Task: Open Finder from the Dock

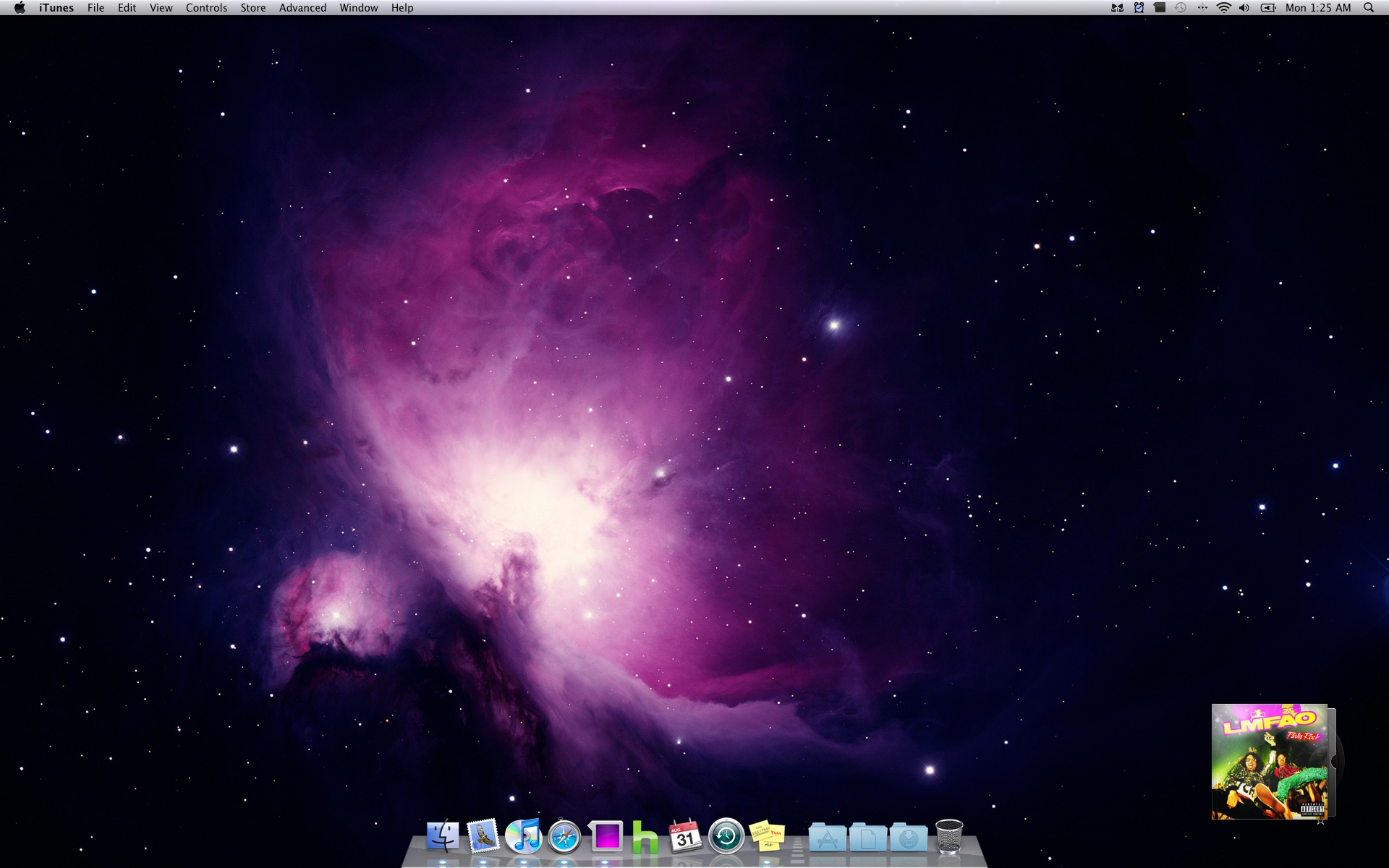Action: [442, 837]
